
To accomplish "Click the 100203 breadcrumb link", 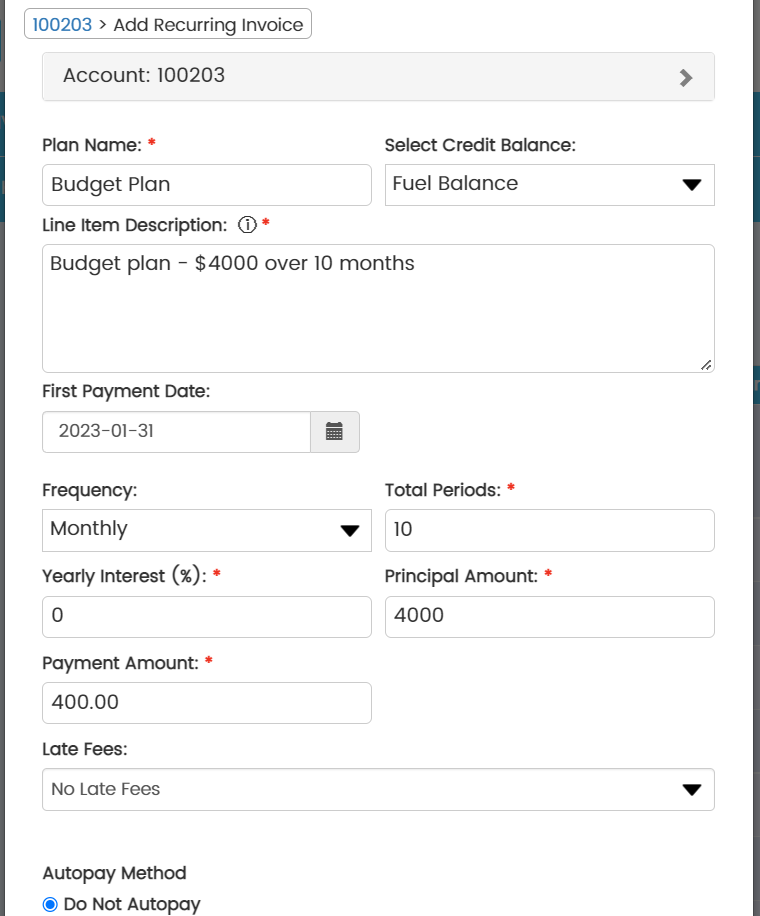I will (x=62, y=25).
